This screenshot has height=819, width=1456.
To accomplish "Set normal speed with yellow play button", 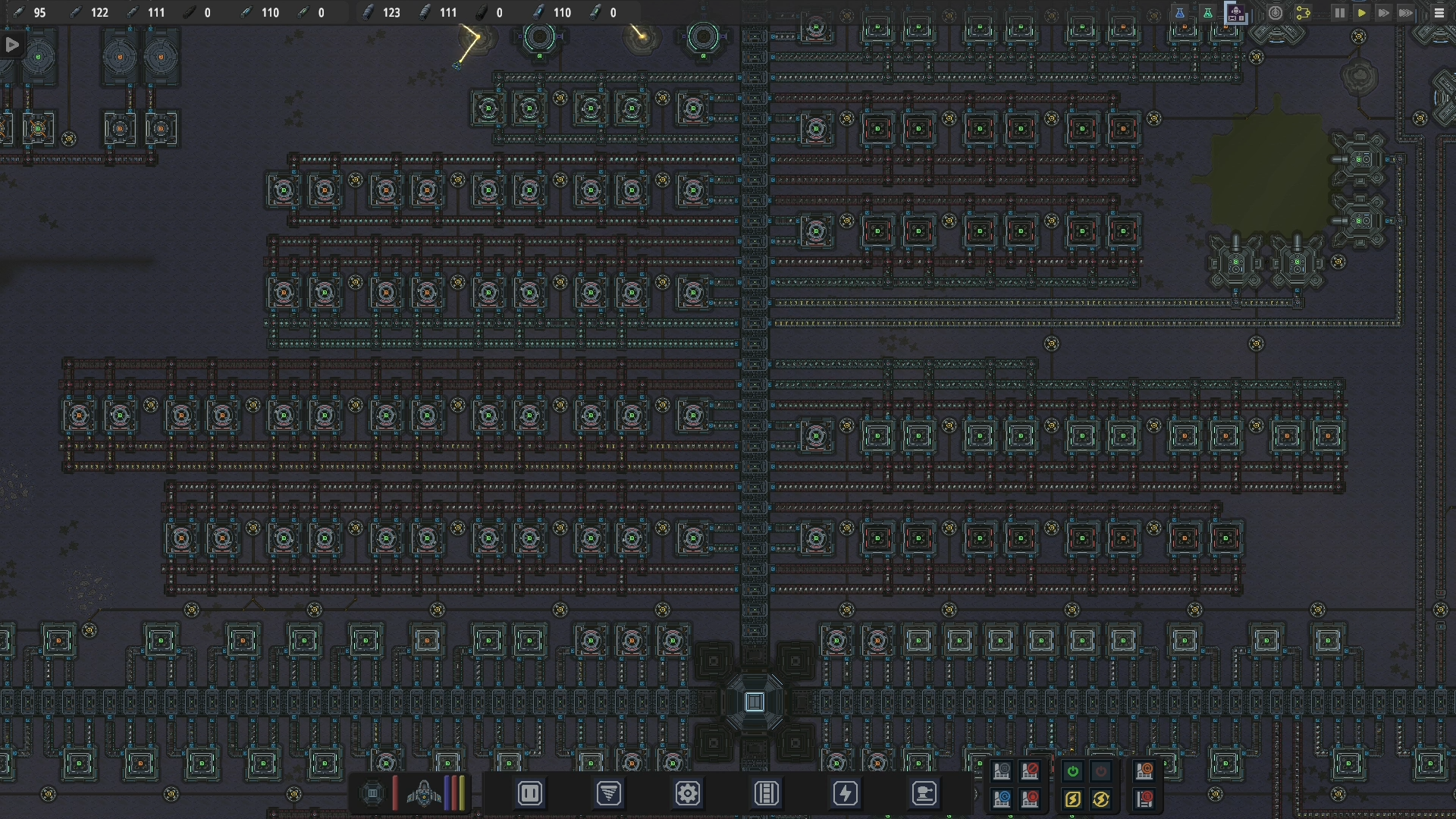I will pos(1361,13).
